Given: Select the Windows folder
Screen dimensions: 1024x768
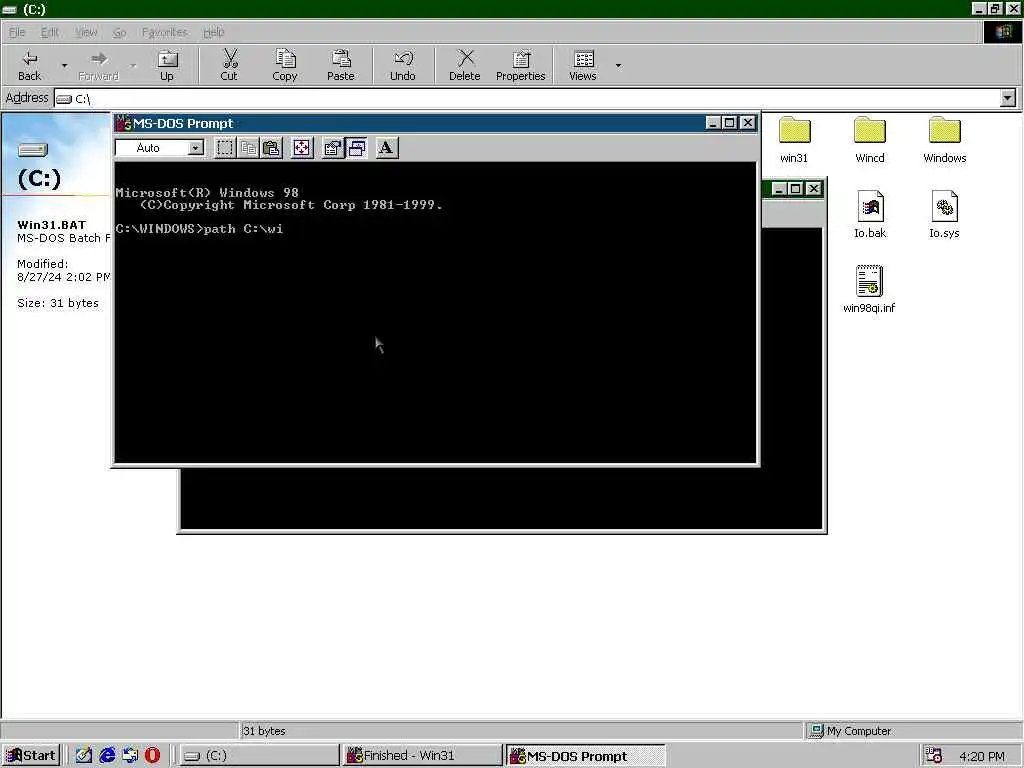Looking at the screenshot, I should click(x=945, y=140).
